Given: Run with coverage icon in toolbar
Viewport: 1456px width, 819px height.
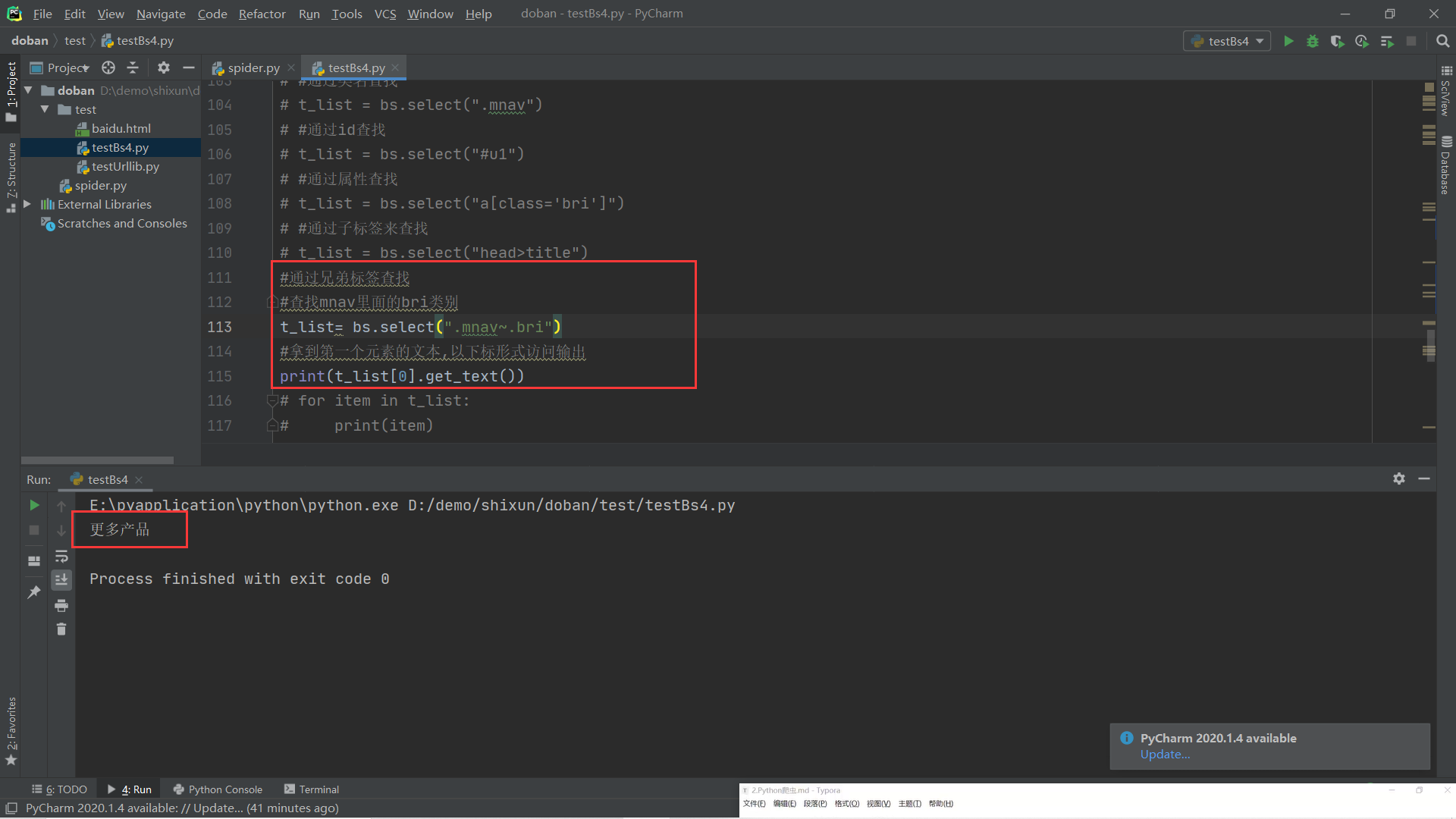Looking at the screenshot, I should [x=1337, y=41].
